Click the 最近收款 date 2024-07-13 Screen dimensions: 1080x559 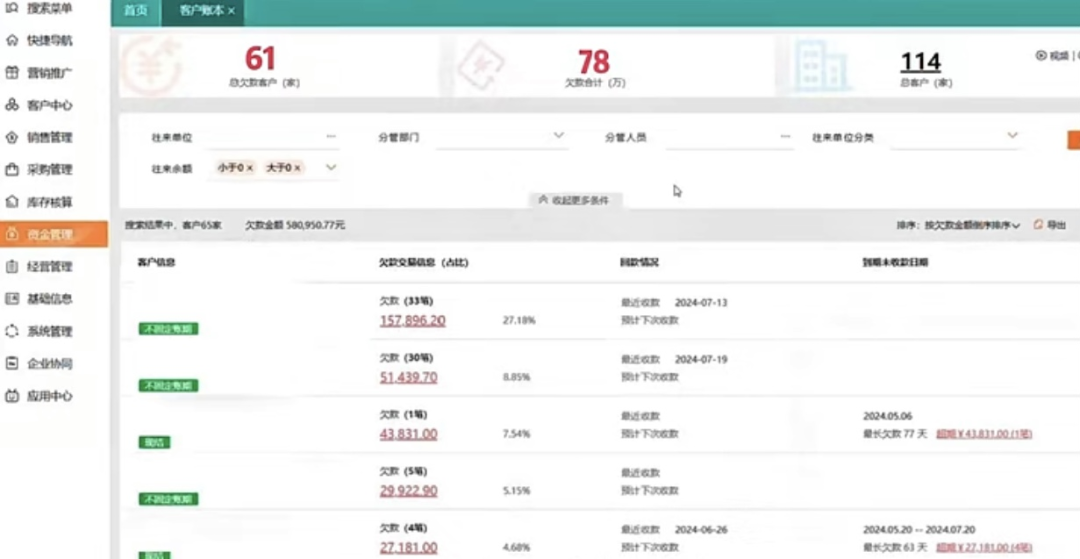point(700,303)
